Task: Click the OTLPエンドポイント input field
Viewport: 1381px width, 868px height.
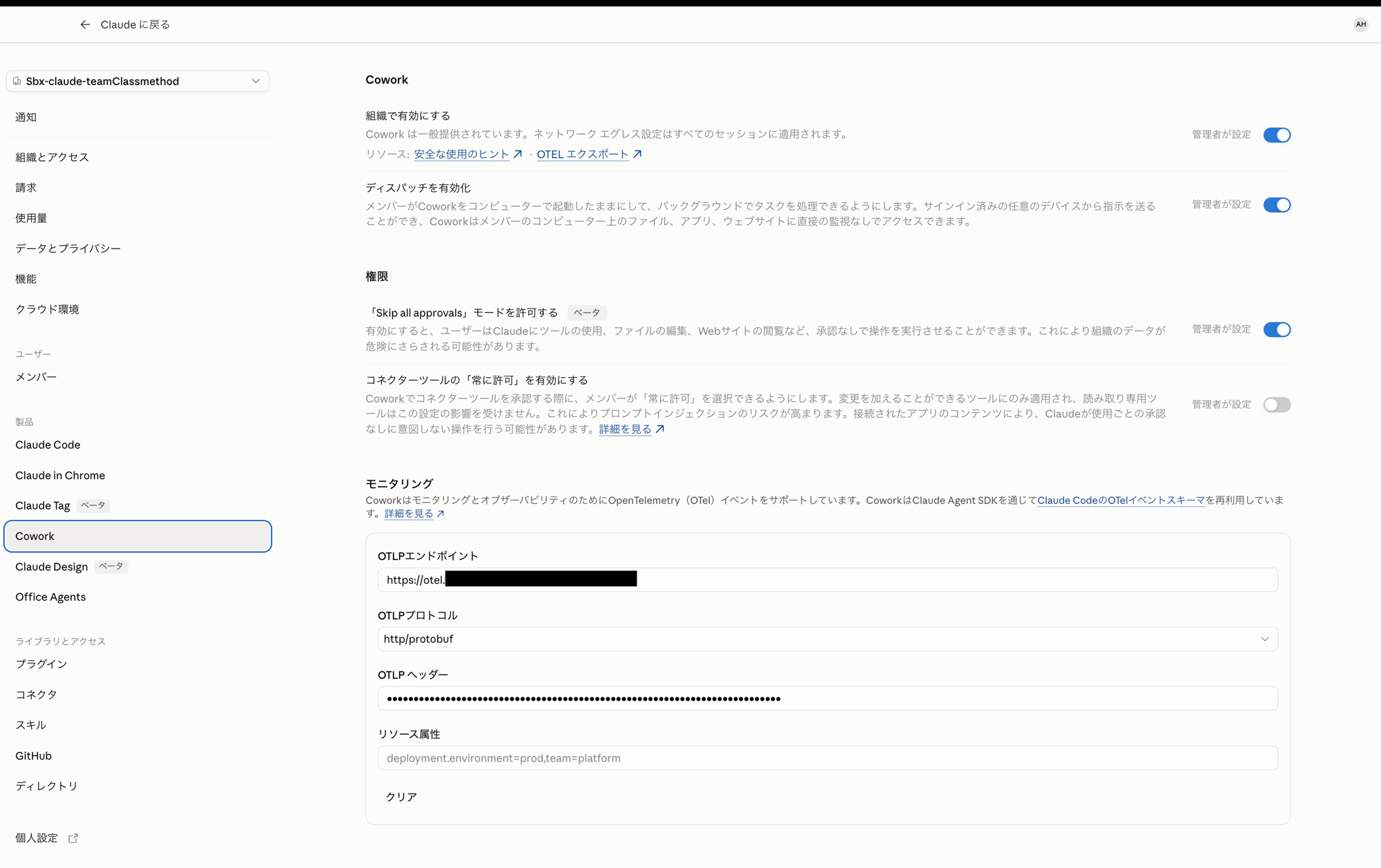Action: [827, 579]
